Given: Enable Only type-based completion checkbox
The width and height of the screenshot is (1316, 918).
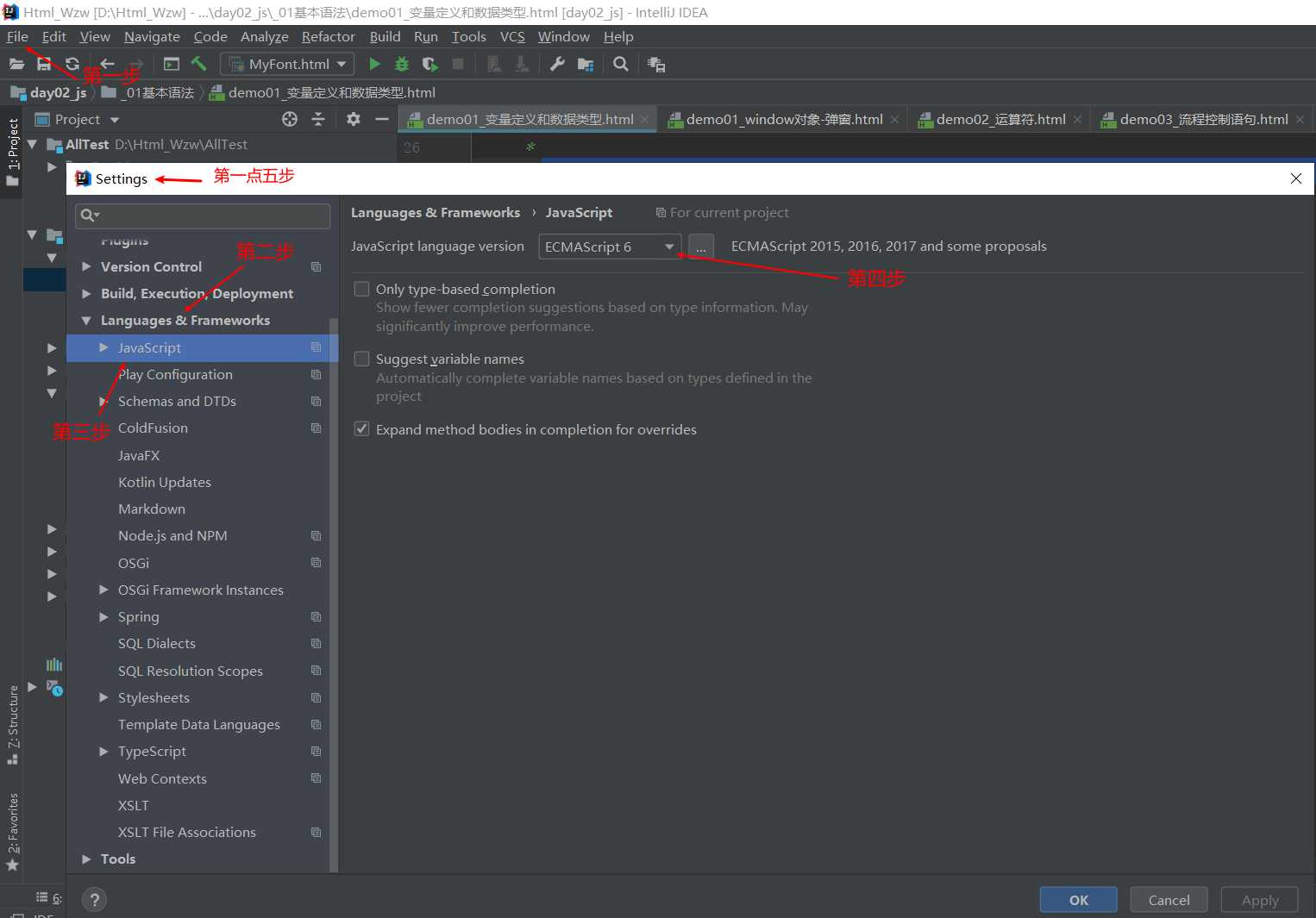Looking at the screenshot, I should pos(362,289).
